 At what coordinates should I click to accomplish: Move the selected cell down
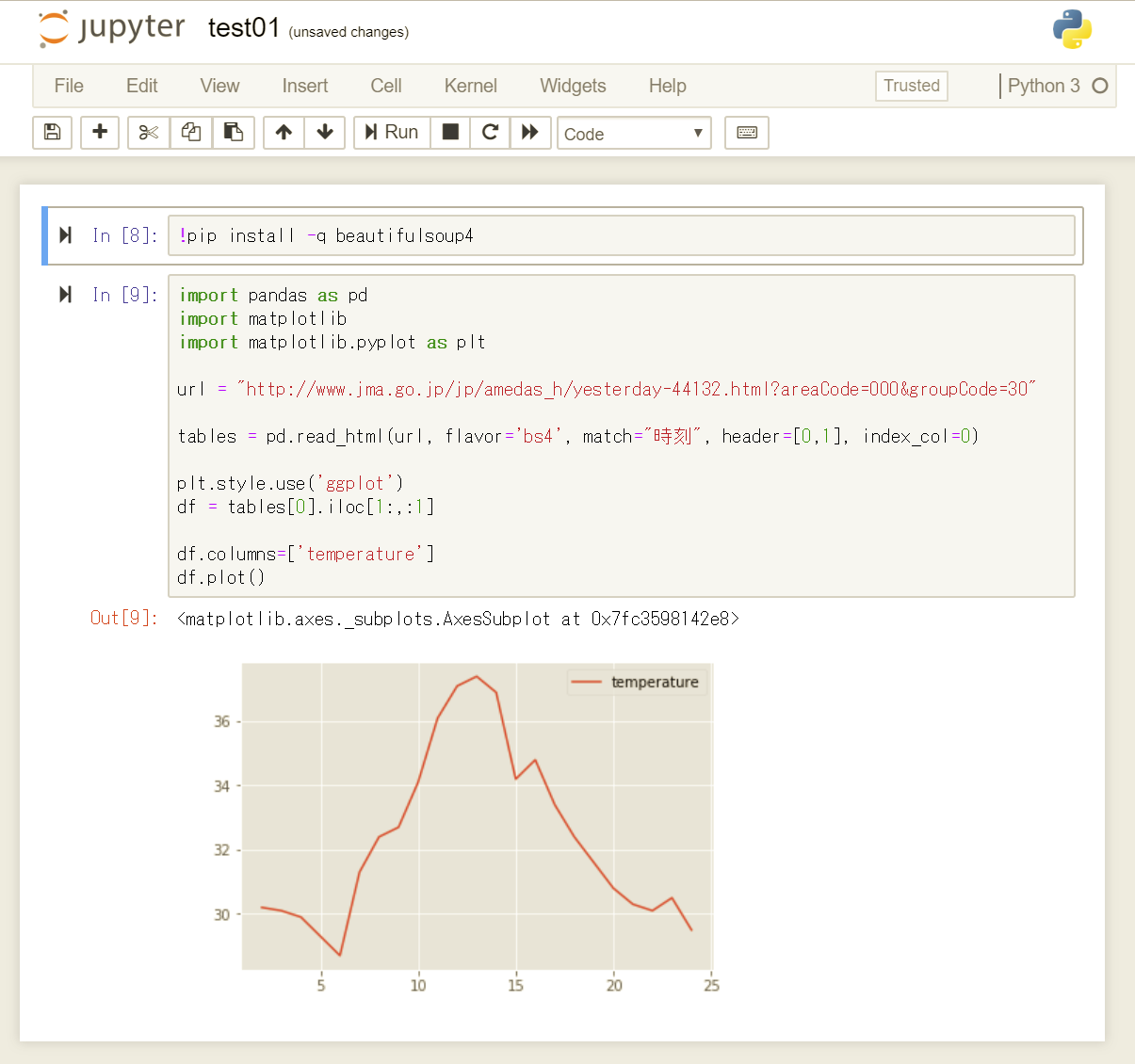point(325,133)
